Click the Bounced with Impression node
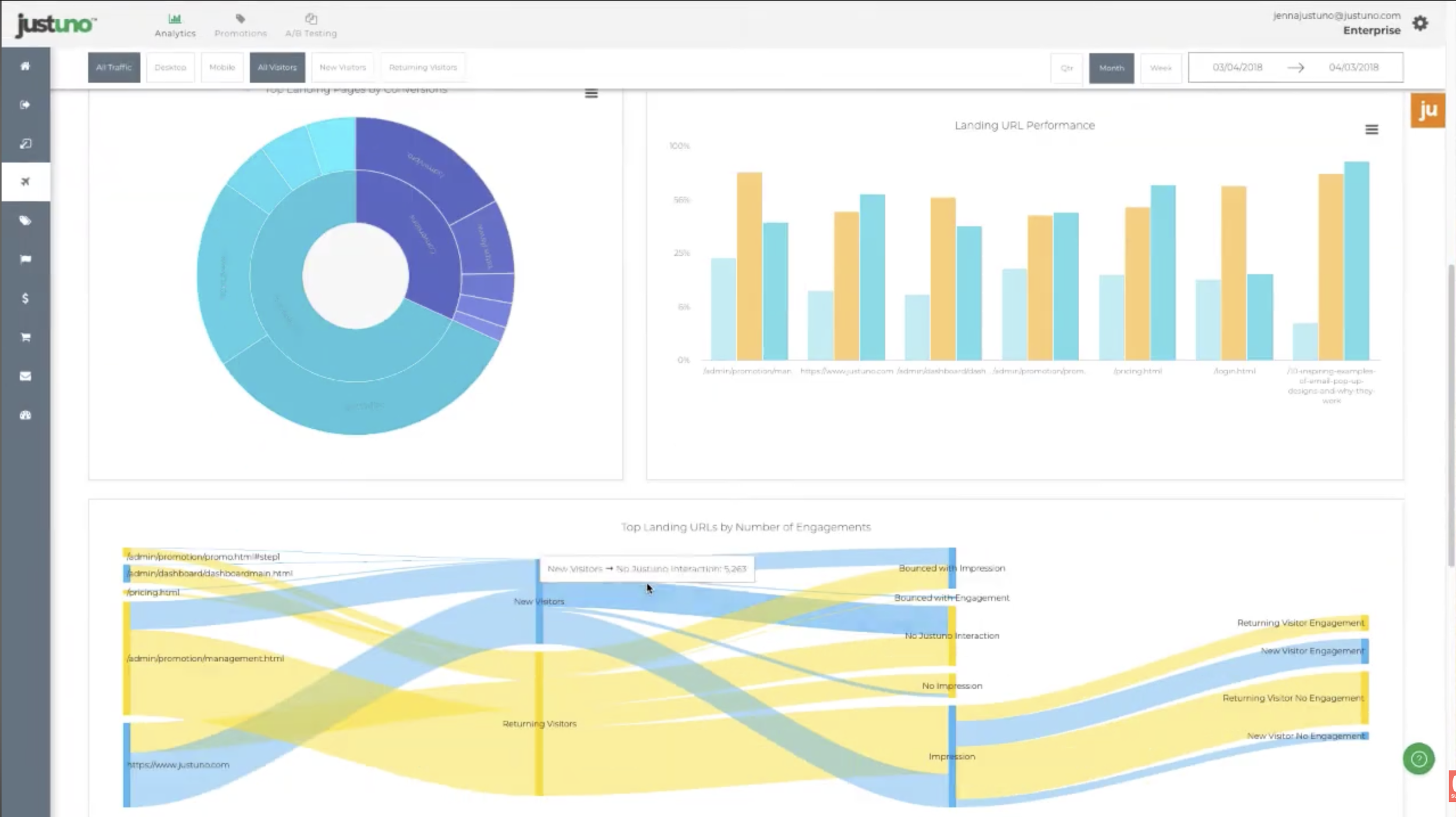 click(x=952, y=568)
